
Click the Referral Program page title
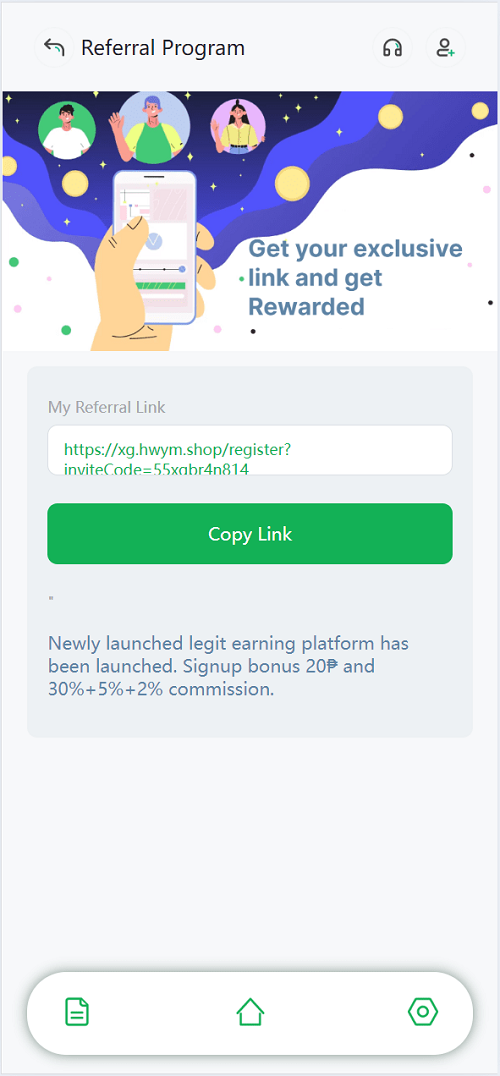[163, 48]
